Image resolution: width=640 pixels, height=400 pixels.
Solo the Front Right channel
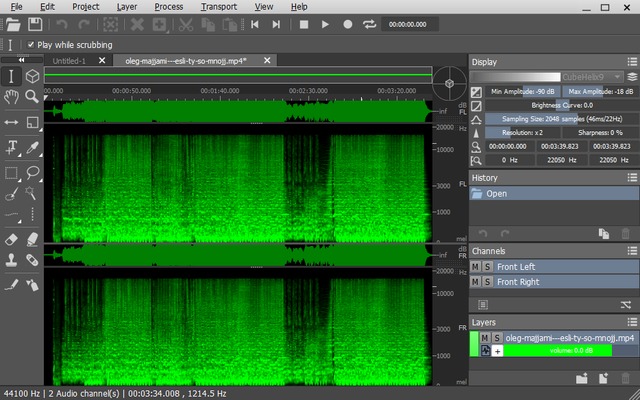487,282
